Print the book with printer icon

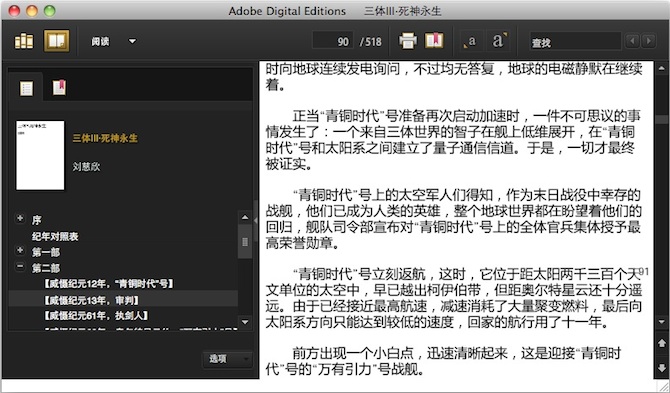point(408,41)
